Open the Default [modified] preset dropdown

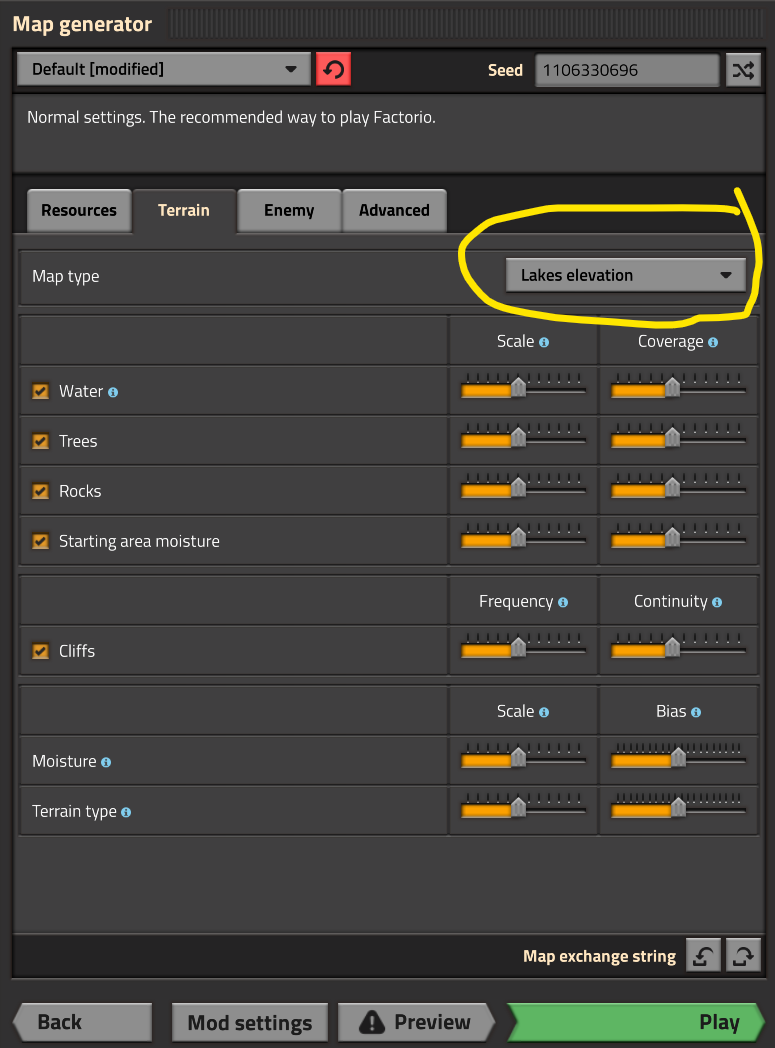[164, 70]
